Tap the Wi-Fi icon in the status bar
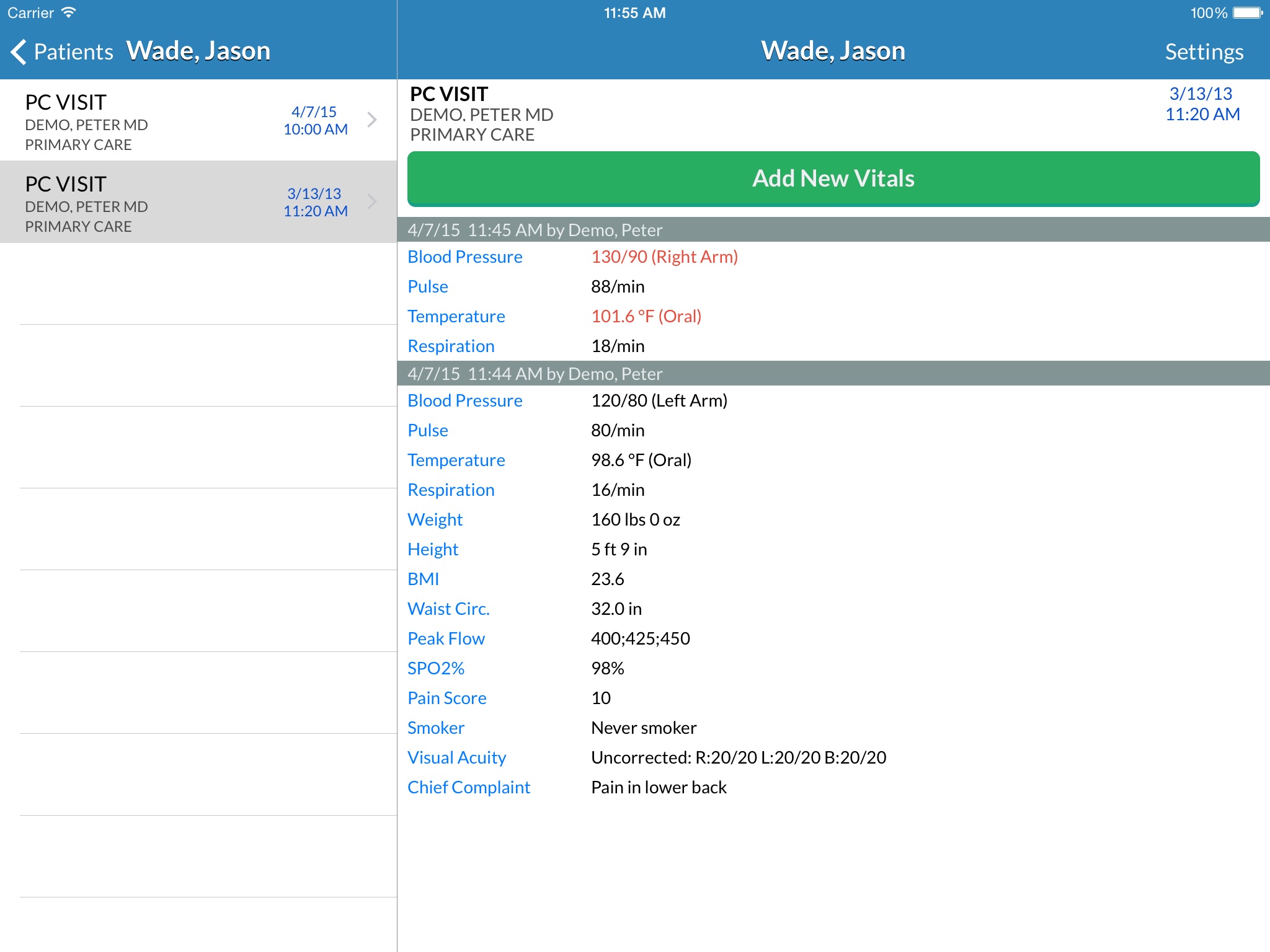The width and height of the screenshot is (1270, 952). 69,13
